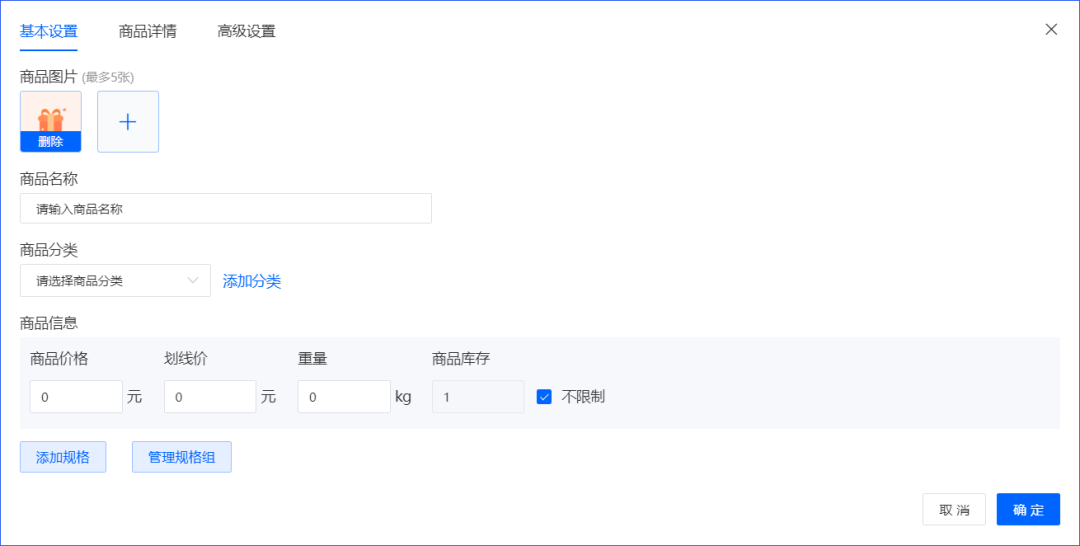Click the 商品价格 input field

click(76, 397)
